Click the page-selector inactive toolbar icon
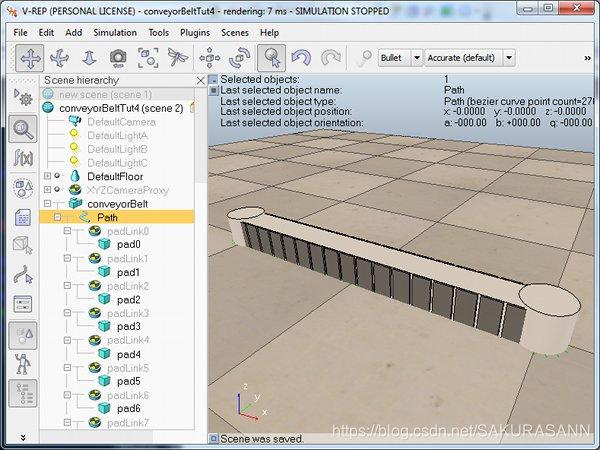 (364, 58)
